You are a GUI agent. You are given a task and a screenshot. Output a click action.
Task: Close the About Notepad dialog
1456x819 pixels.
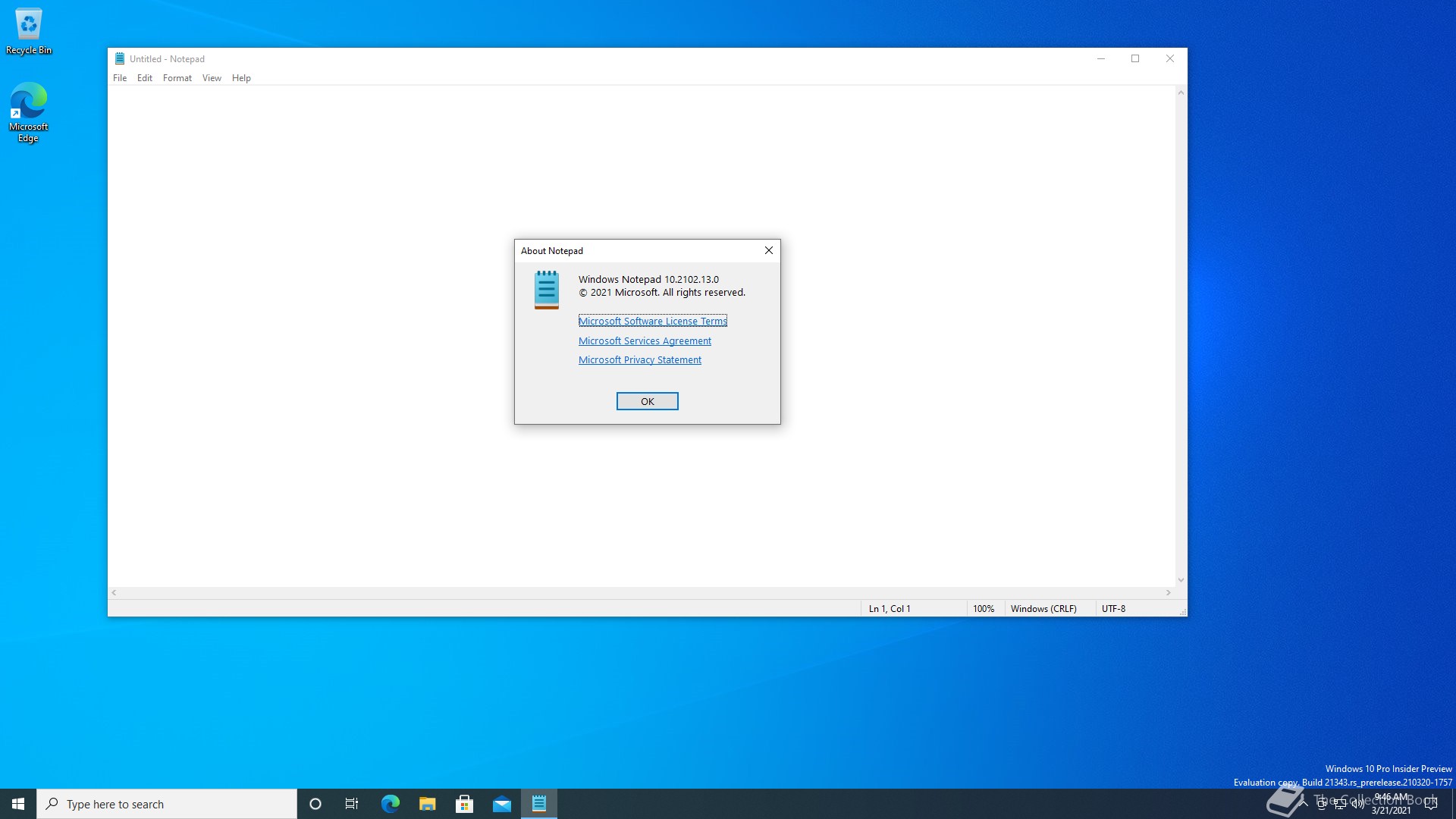click(768, 250)
